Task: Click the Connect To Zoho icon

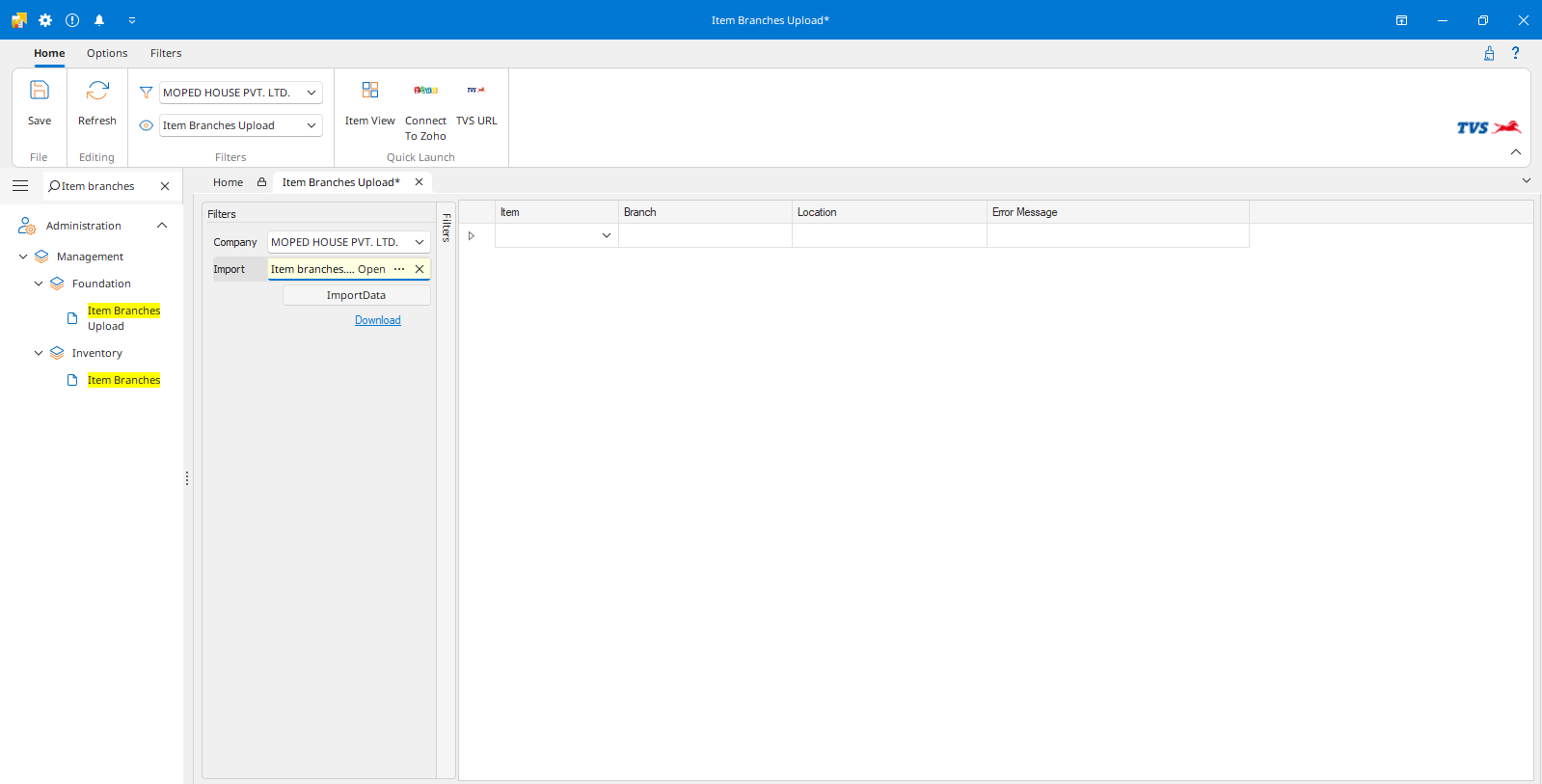Action: tap(425, 92)
